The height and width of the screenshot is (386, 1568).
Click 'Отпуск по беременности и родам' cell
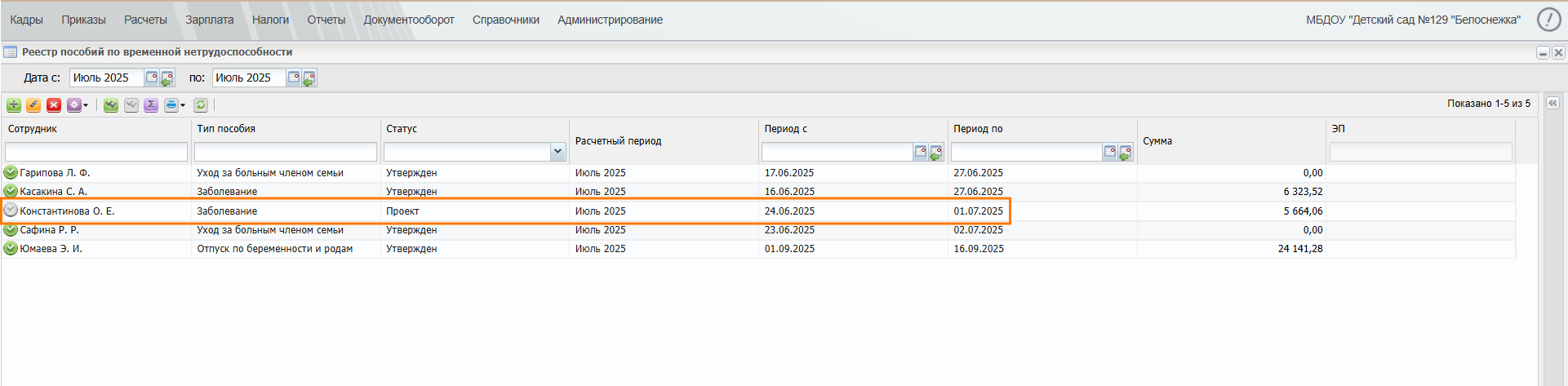[274, 249]
